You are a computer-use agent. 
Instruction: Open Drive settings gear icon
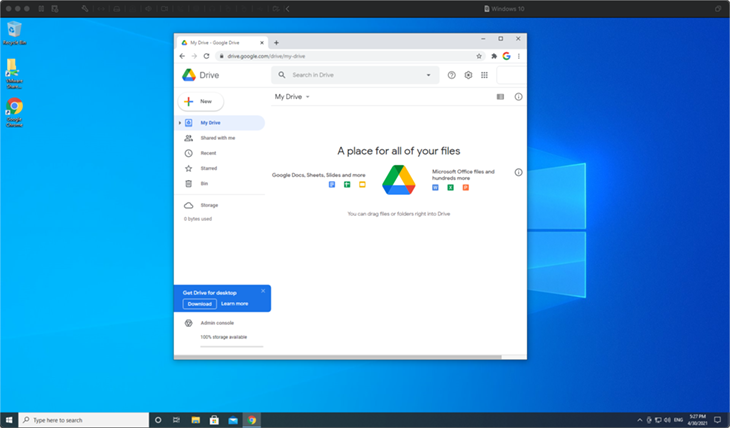(x=468, y=75)
